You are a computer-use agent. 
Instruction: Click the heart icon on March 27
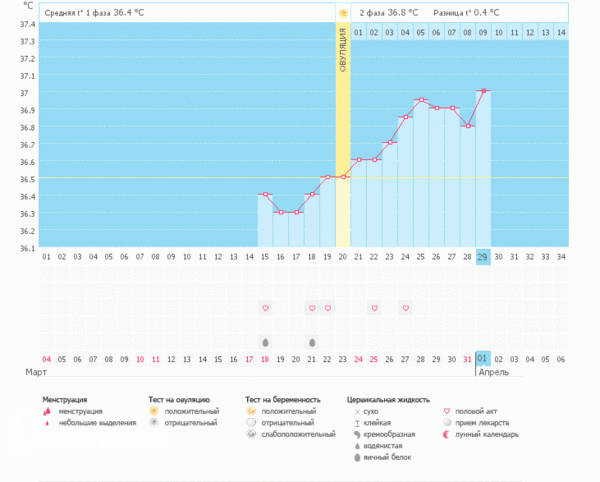coord(405,308)
